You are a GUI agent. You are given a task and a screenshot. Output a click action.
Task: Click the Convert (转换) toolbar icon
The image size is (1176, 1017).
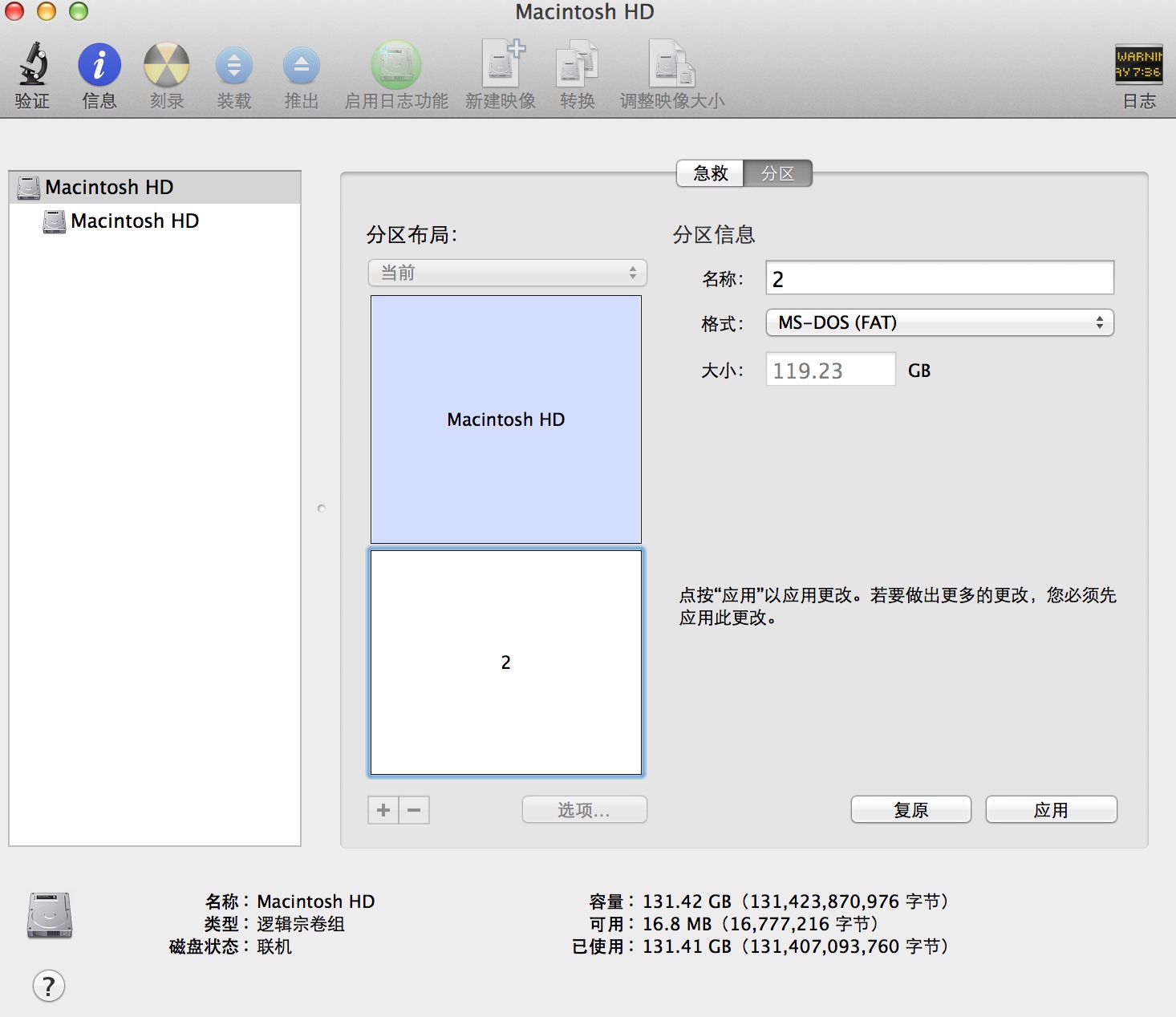coord(577,66)
